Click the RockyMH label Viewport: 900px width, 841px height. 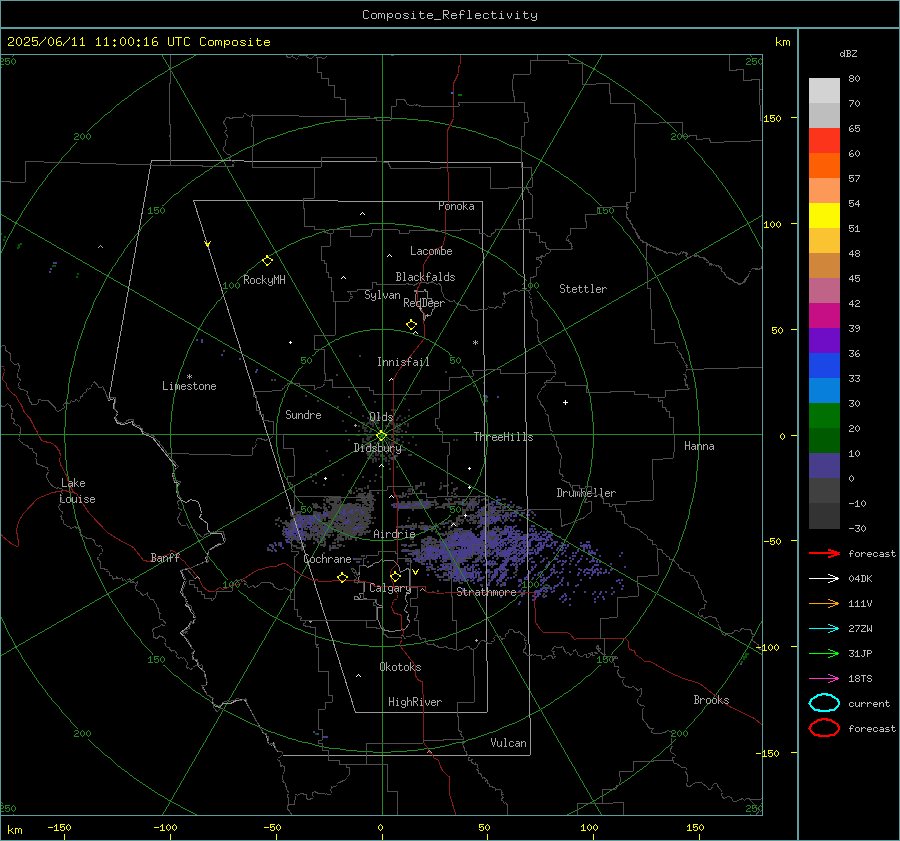coord(264,280)
